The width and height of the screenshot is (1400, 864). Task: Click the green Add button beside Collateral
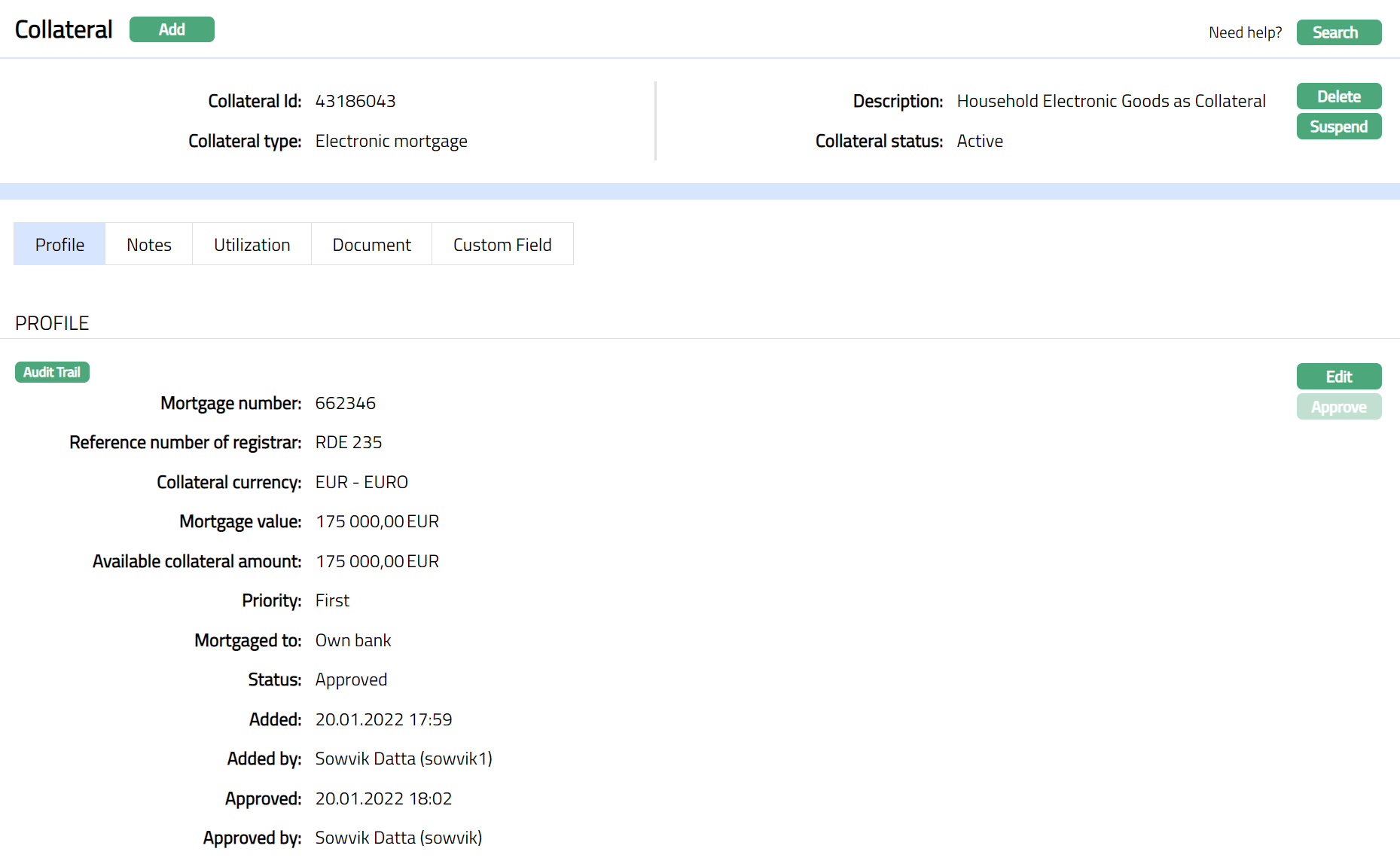(172, 29)
